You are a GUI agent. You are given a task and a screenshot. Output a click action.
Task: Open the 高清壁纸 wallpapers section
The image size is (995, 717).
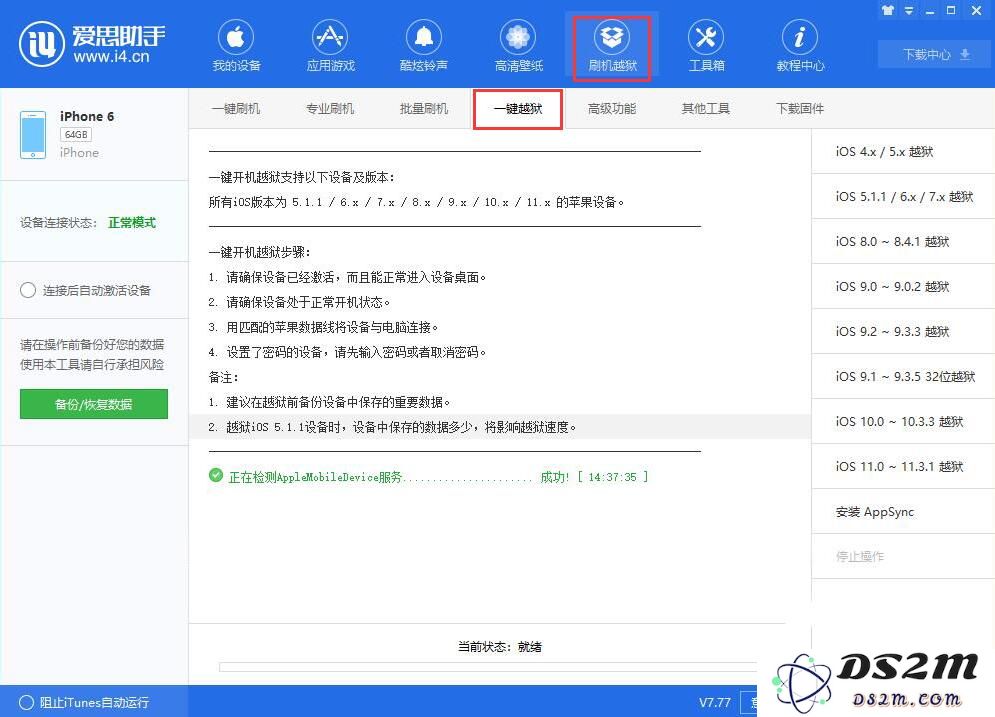pyautogui.click(x=518, y=46)
